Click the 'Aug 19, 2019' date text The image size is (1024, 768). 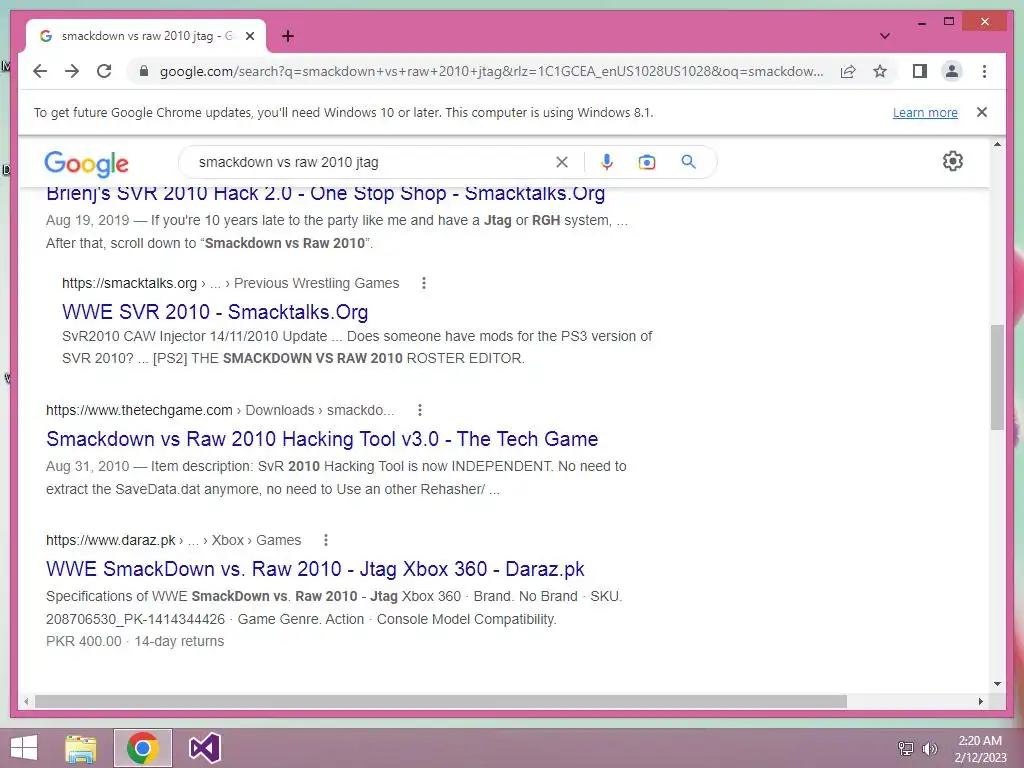pyautogui.click(x=88, y=220)
